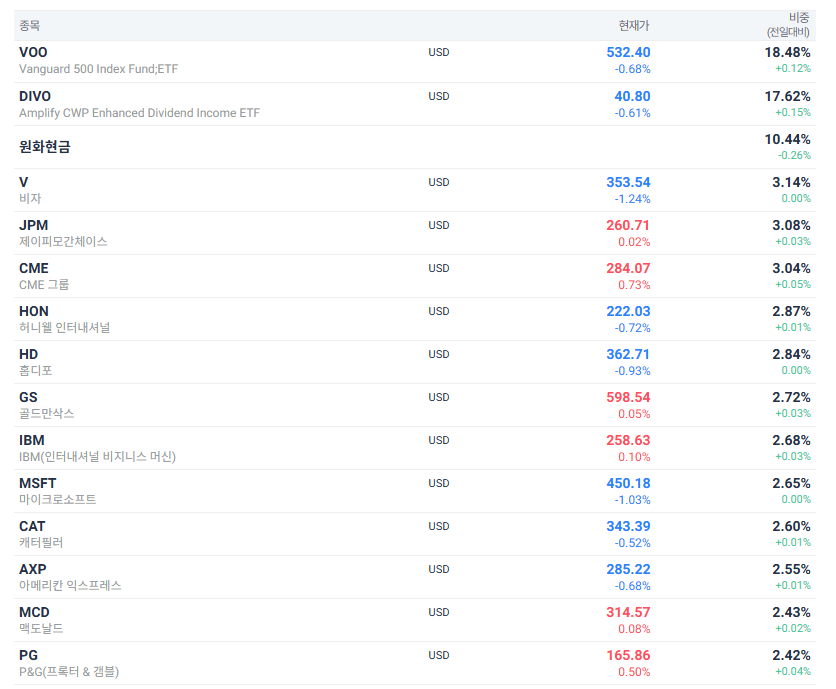Click HD price 362.71
836x689 pixels.
[628, 354]
